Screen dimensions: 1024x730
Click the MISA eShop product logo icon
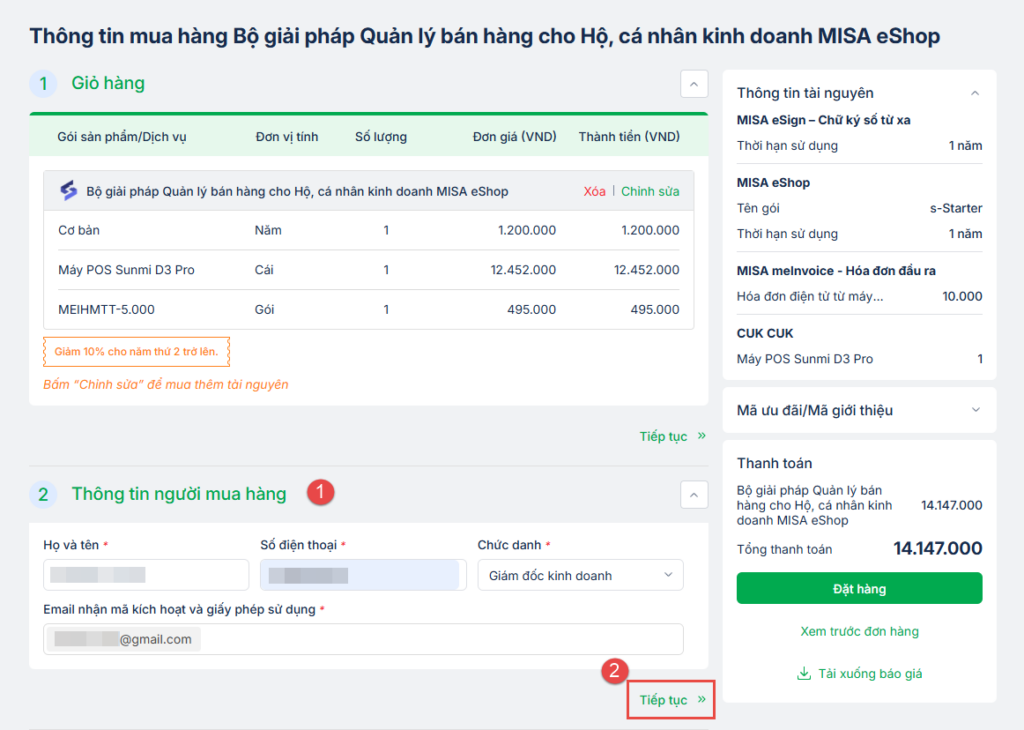click(68, 191)
